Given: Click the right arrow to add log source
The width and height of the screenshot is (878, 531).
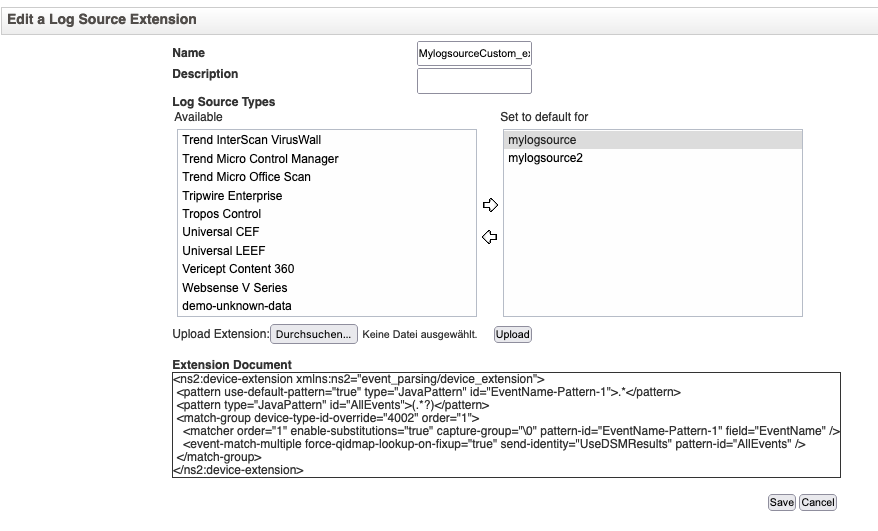Looking at the screenshot, I should (x=489, y=205).
